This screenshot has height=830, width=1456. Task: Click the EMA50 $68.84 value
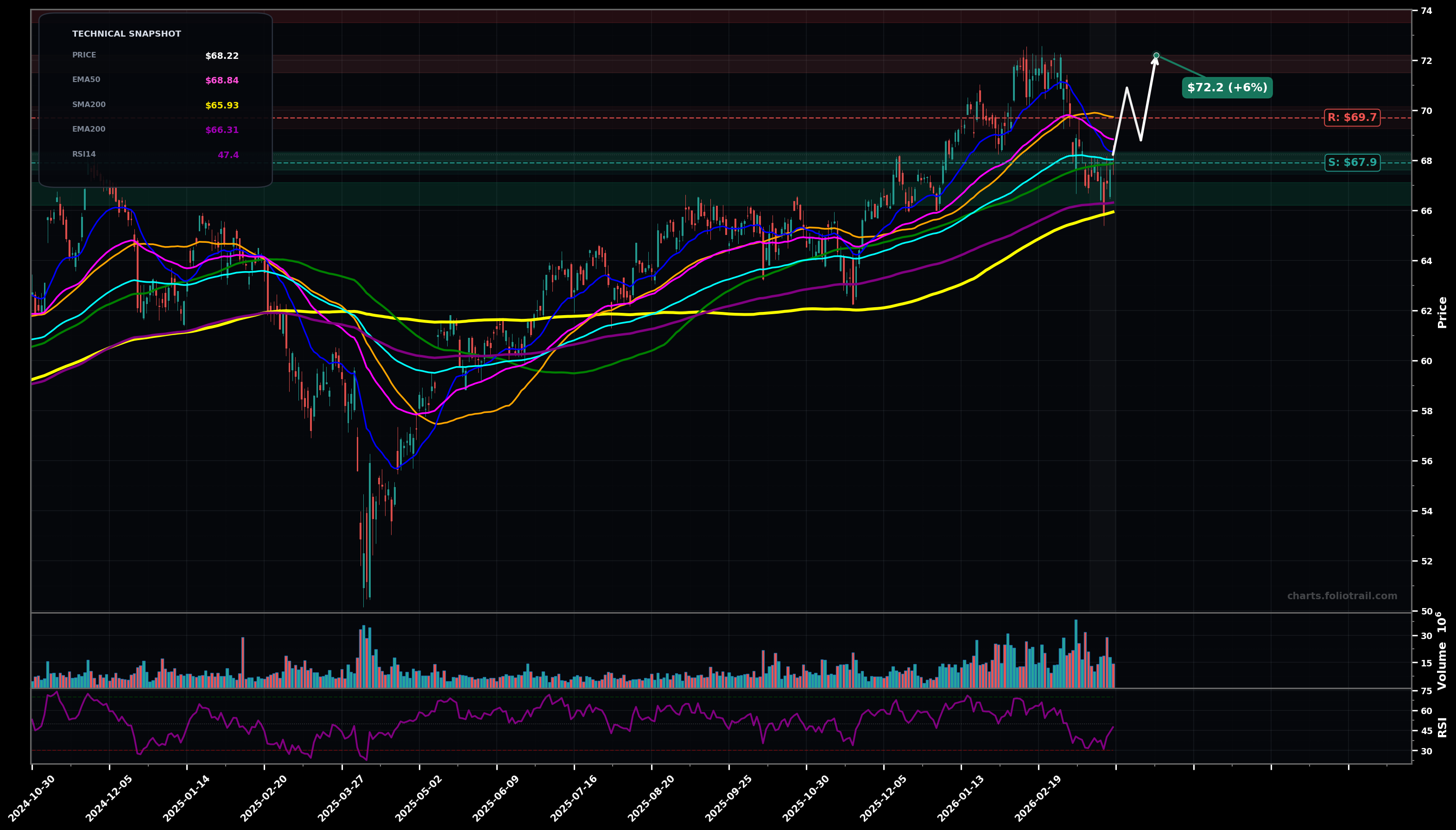tap(222, 80)
